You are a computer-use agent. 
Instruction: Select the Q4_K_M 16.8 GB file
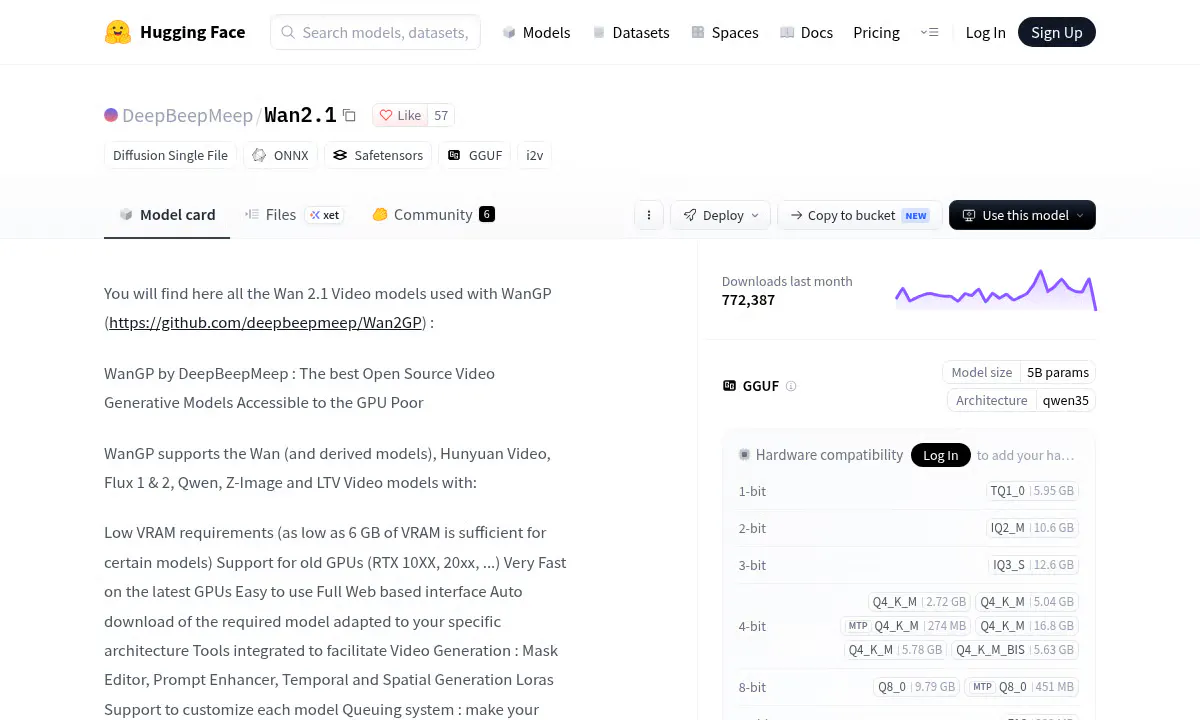1027,626
